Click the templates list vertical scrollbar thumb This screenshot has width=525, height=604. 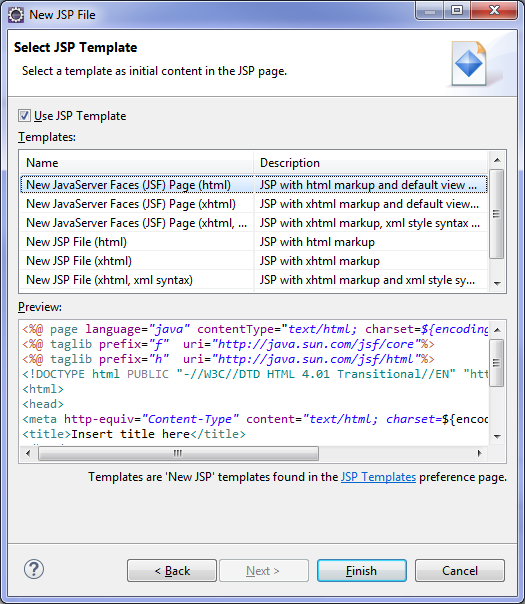point(497,214)
